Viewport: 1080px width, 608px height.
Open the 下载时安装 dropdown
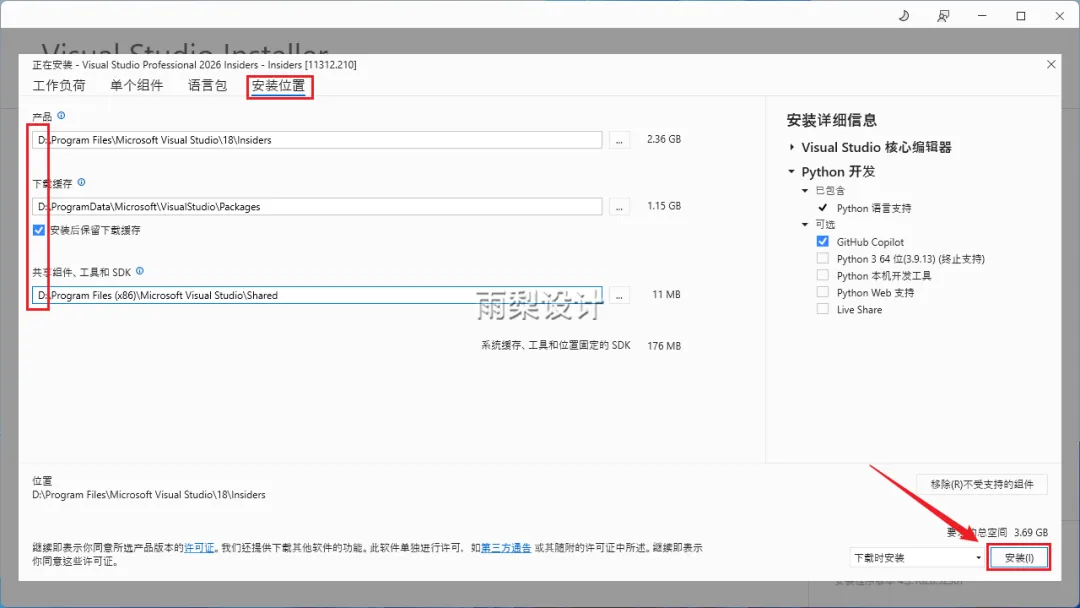pos(917,558)
